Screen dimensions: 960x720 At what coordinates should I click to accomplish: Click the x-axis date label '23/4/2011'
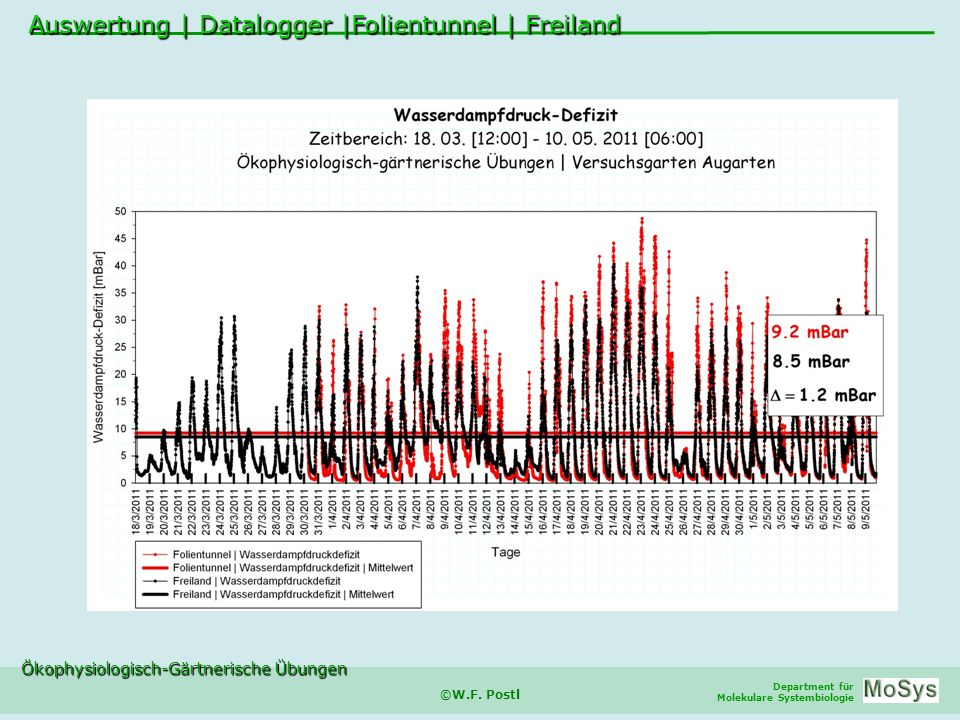[642, 512]
